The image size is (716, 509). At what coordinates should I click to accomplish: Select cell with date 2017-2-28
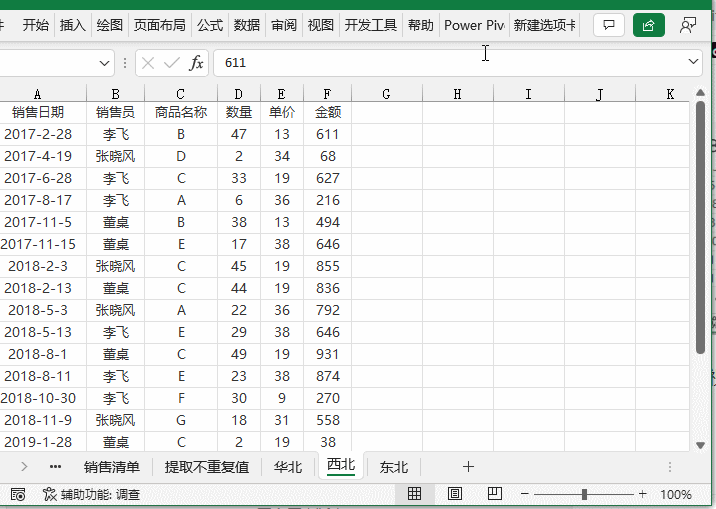pos(43,134)
